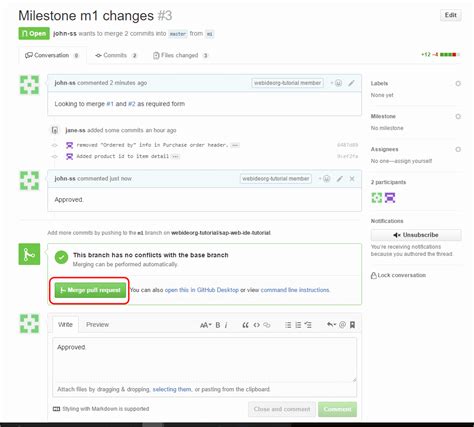Expand ellipsis on removed Ordered by commit
474x427 pixels.
pos(235,145)
